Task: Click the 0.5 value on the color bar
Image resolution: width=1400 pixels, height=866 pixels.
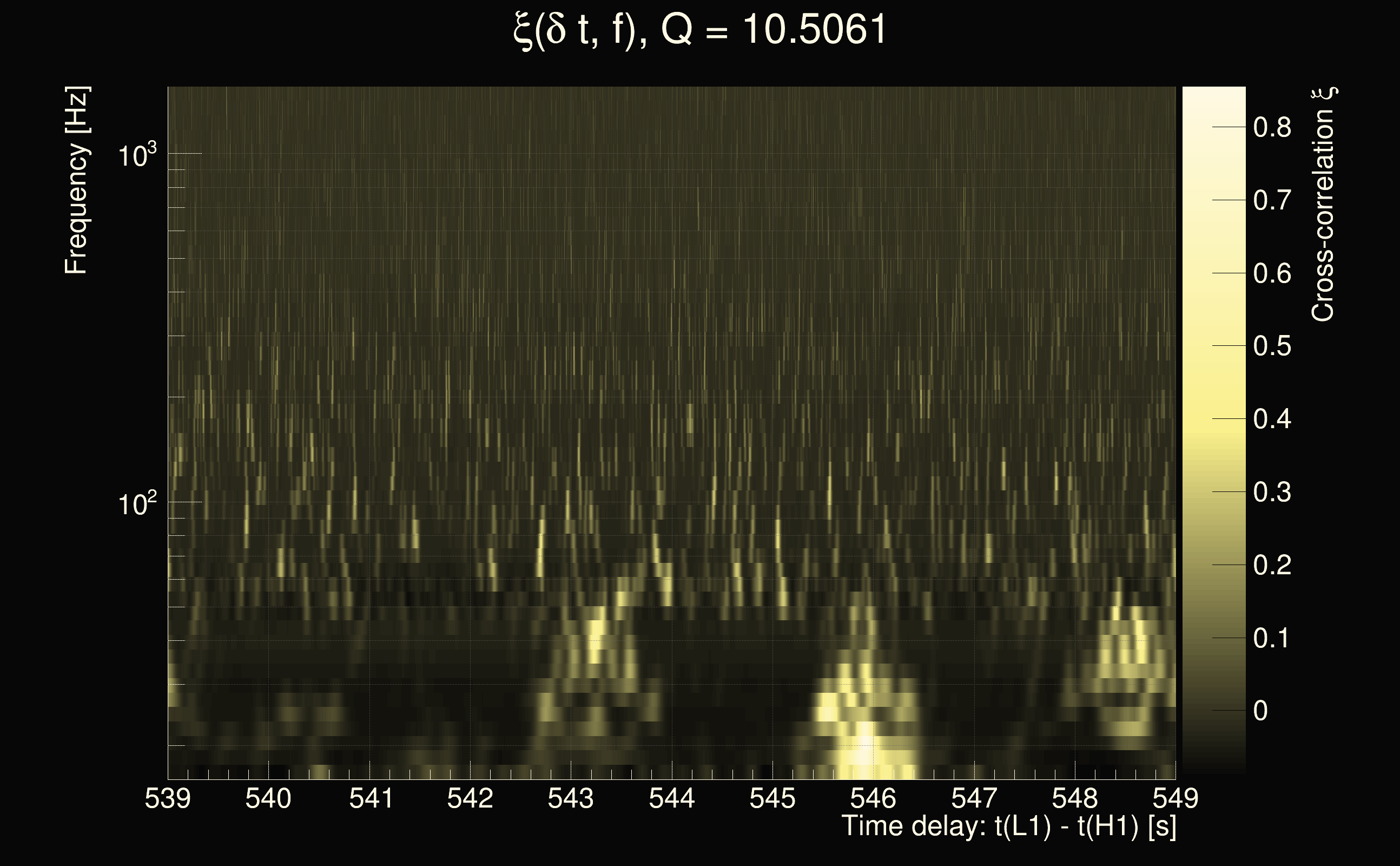Action: (x=1272, y=346)
